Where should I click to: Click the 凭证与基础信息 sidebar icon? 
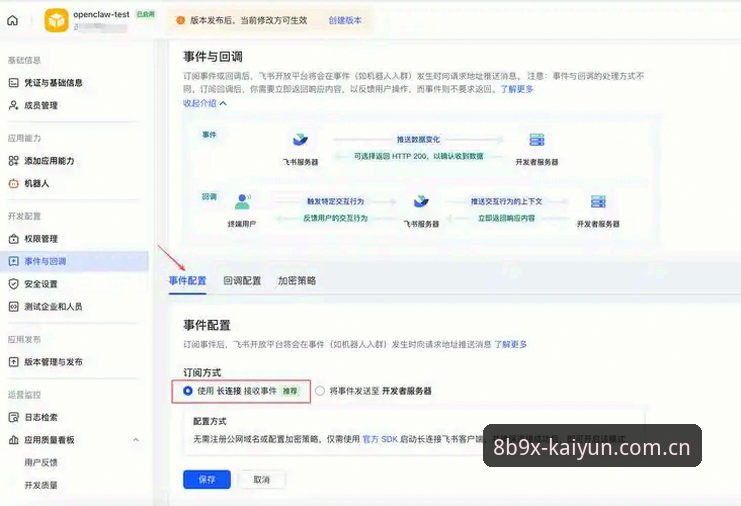(14, 83)
